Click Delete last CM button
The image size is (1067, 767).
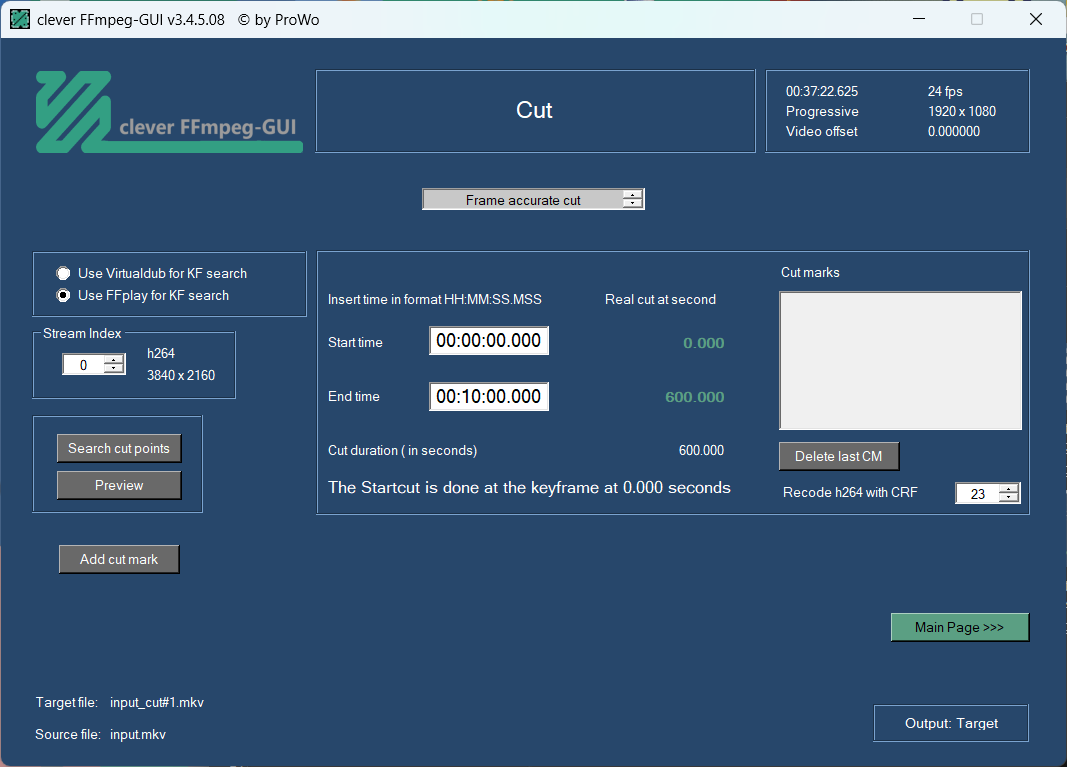point(838,457)
